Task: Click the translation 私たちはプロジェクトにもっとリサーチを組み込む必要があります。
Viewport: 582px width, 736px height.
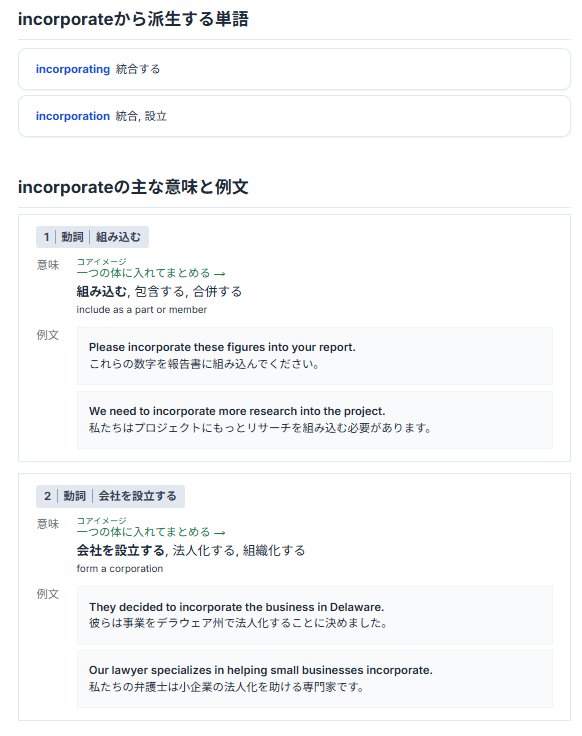Action: [x=260, y=428]
